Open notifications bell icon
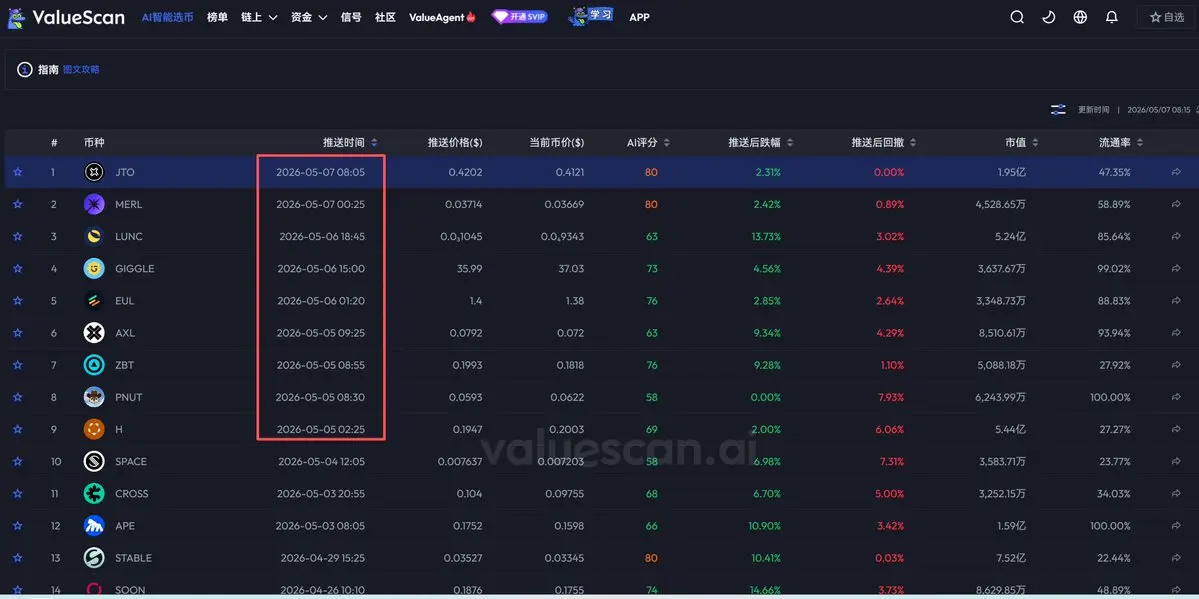Image resolution: width=1199 pixels, height=599 pixels. pos(1112,17)
